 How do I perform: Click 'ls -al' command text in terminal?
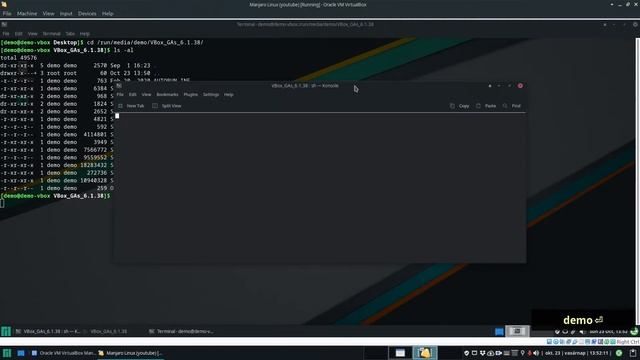click(x=123, y=50)
